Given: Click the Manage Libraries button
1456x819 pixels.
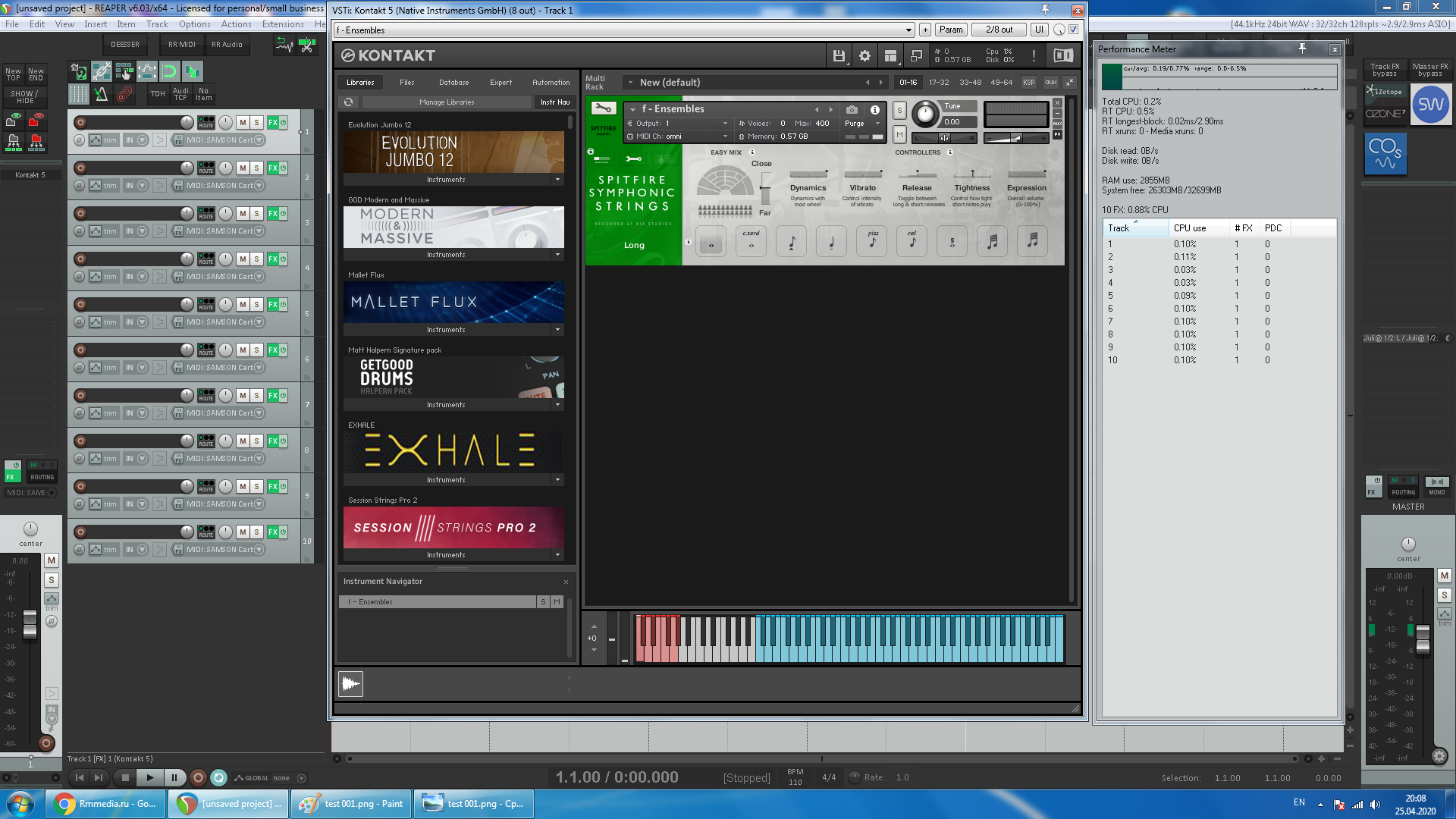Looking at the screenshot, I should (x=447, y=102).
